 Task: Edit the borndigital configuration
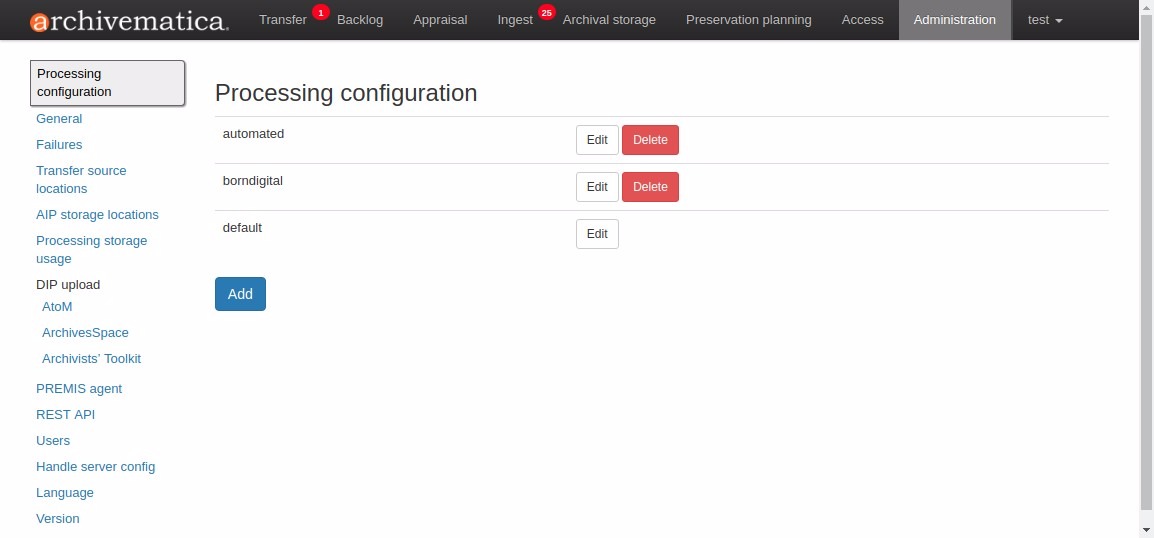click(597, 187)
